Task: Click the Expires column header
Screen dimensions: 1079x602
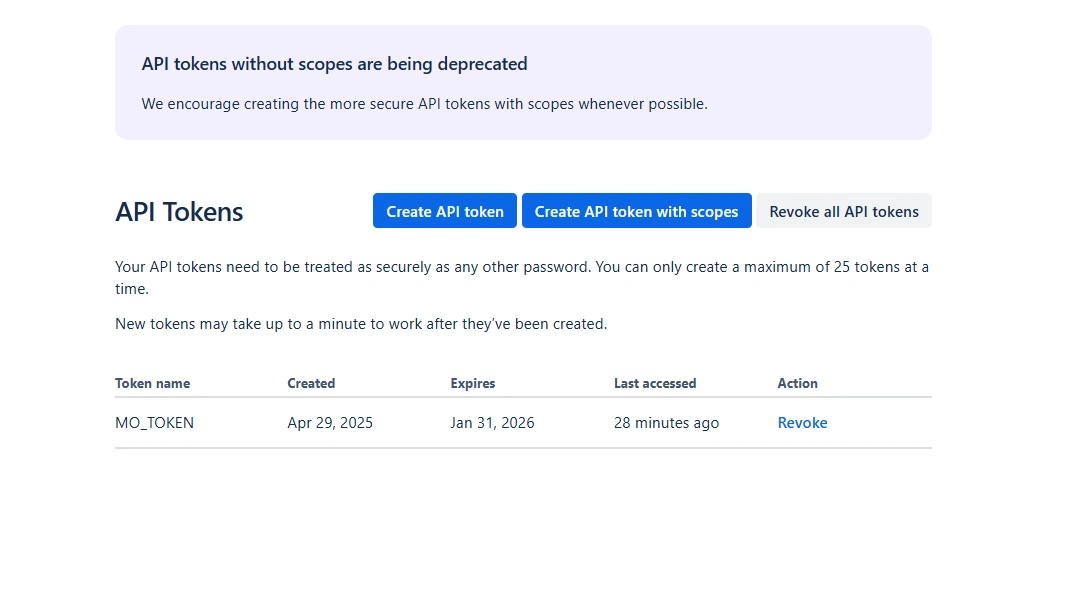Action: 472,383
